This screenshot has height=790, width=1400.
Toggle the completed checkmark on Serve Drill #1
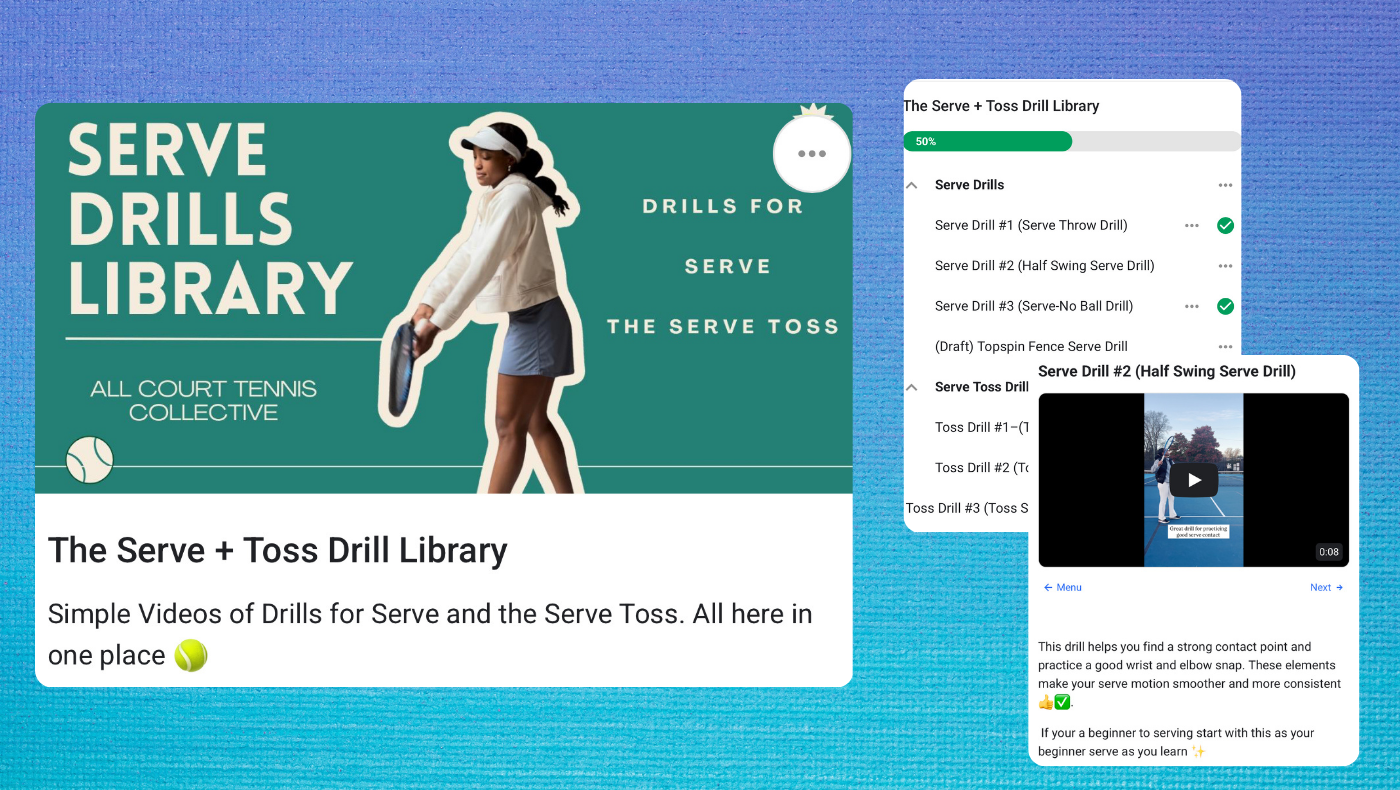click(1225, 226)
